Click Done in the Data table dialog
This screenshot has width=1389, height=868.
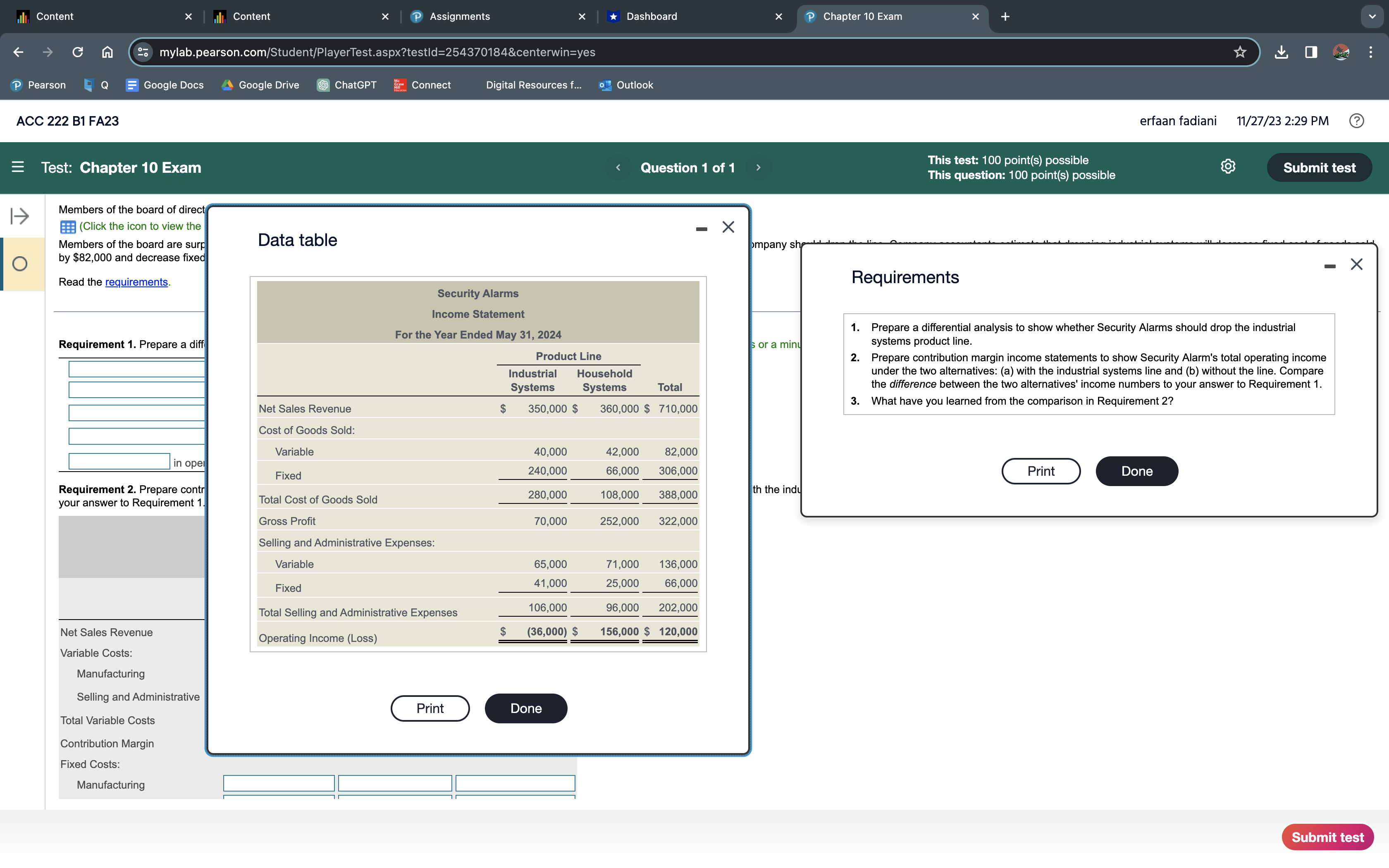pos(526,708)
